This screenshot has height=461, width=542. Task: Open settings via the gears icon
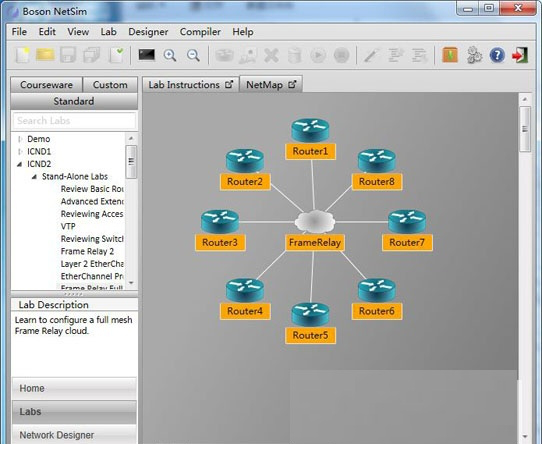pyautogui.click(x=474, y=55)
